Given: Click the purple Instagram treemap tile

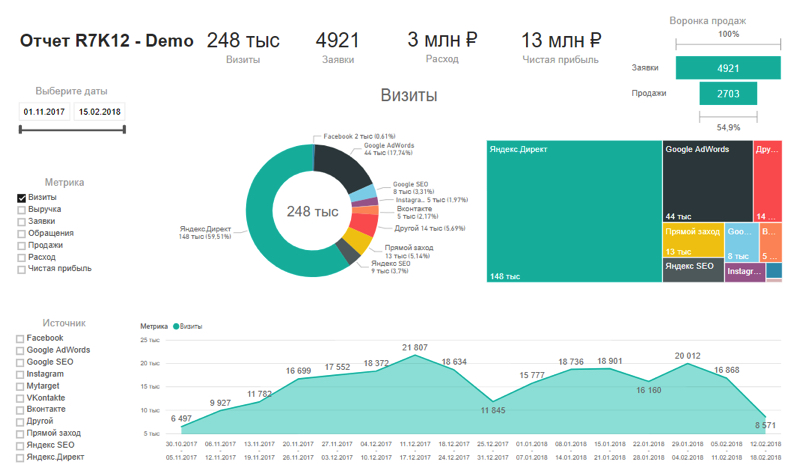Looking at the screenshot, I should tap(744, 272).
